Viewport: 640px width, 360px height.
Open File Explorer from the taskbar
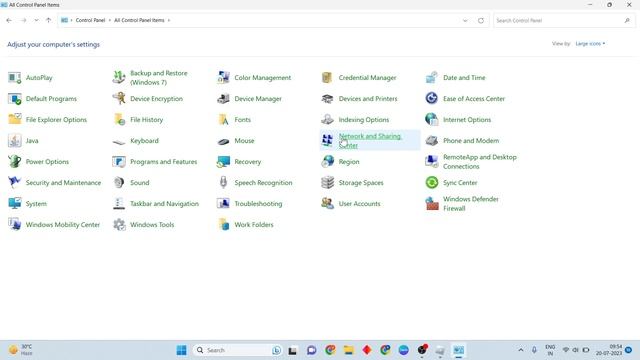(349, 350)
